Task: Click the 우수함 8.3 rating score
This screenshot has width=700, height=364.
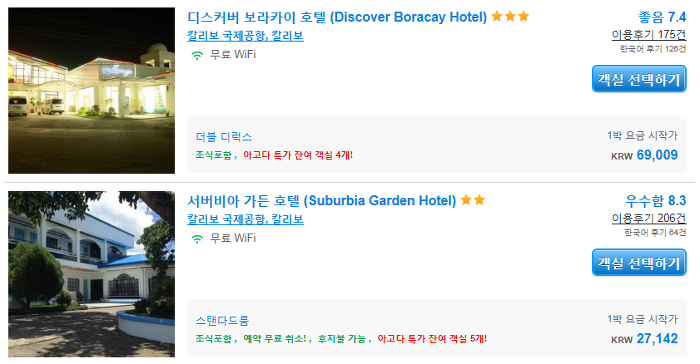Action: pos(655,201)
